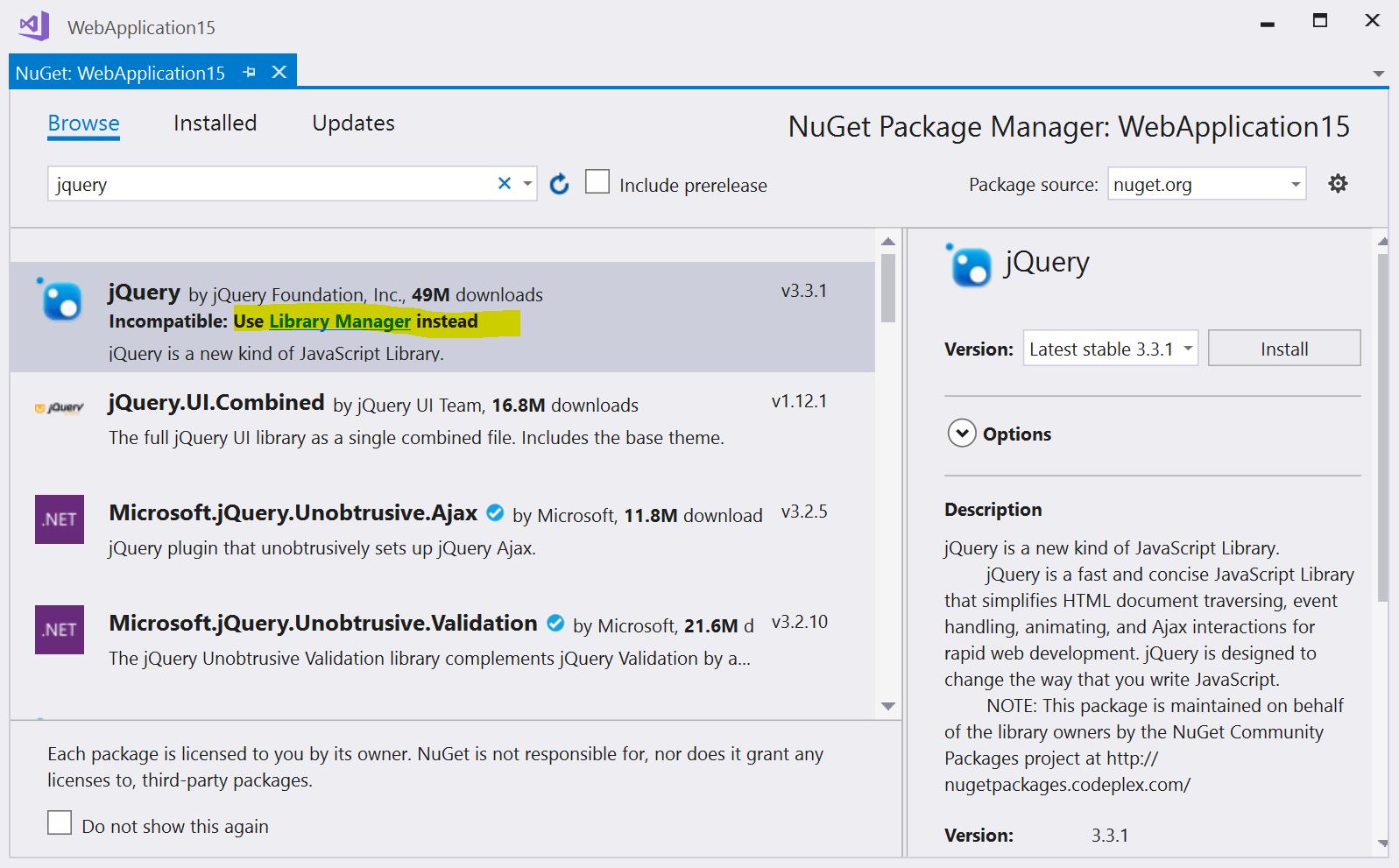1399x868 pixels.
Task: Click the Microsoft.jQuery.Unobtrusive.Ajax .NET icon
Action: click(60, 519)
